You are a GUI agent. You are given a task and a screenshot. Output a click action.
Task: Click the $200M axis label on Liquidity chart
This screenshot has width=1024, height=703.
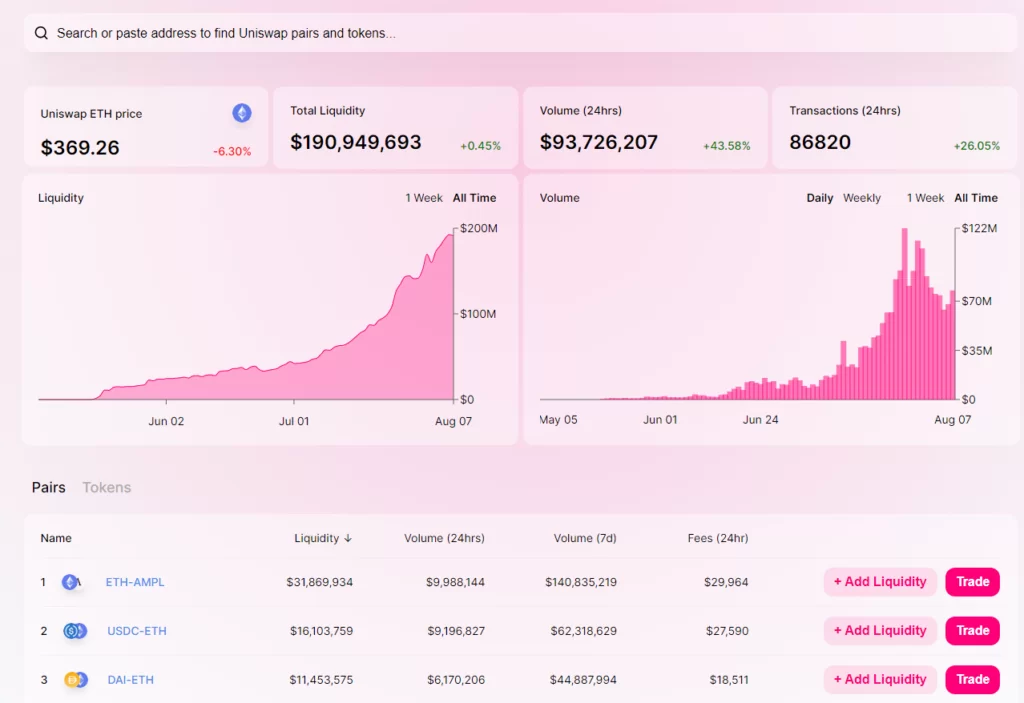click(479, 229)
